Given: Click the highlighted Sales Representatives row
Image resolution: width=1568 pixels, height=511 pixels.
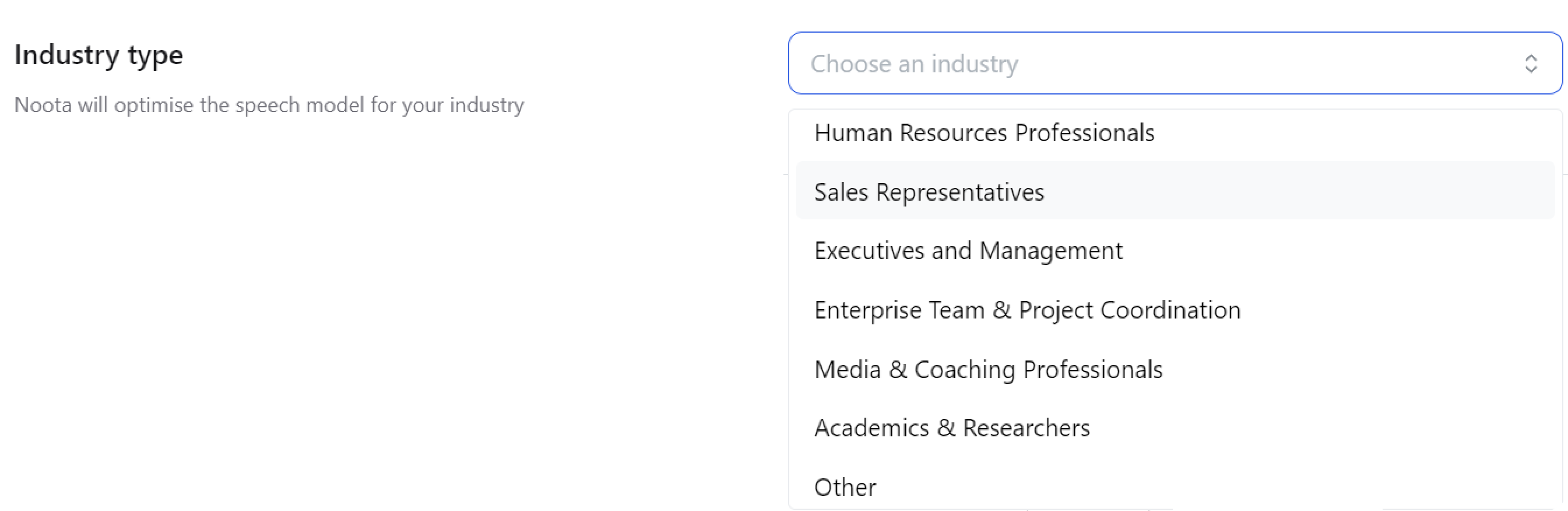Looking at the screenshot, I should click(1175, 191).
